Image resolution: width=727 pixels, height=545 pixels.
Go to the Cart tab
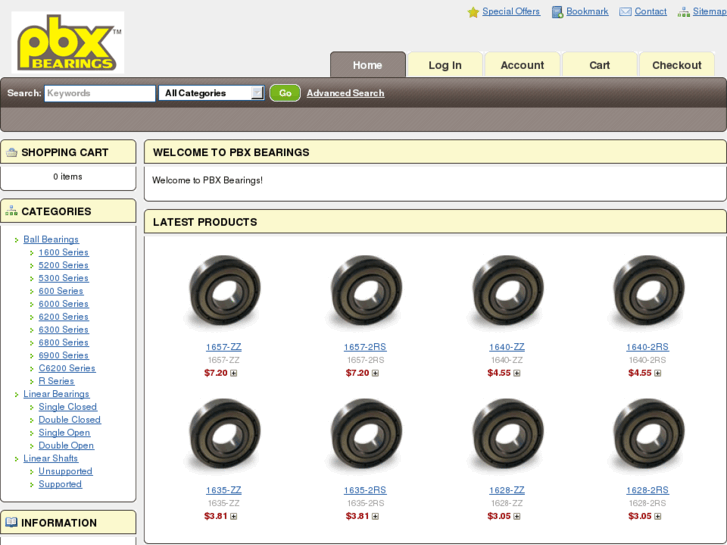click(599, 65)
